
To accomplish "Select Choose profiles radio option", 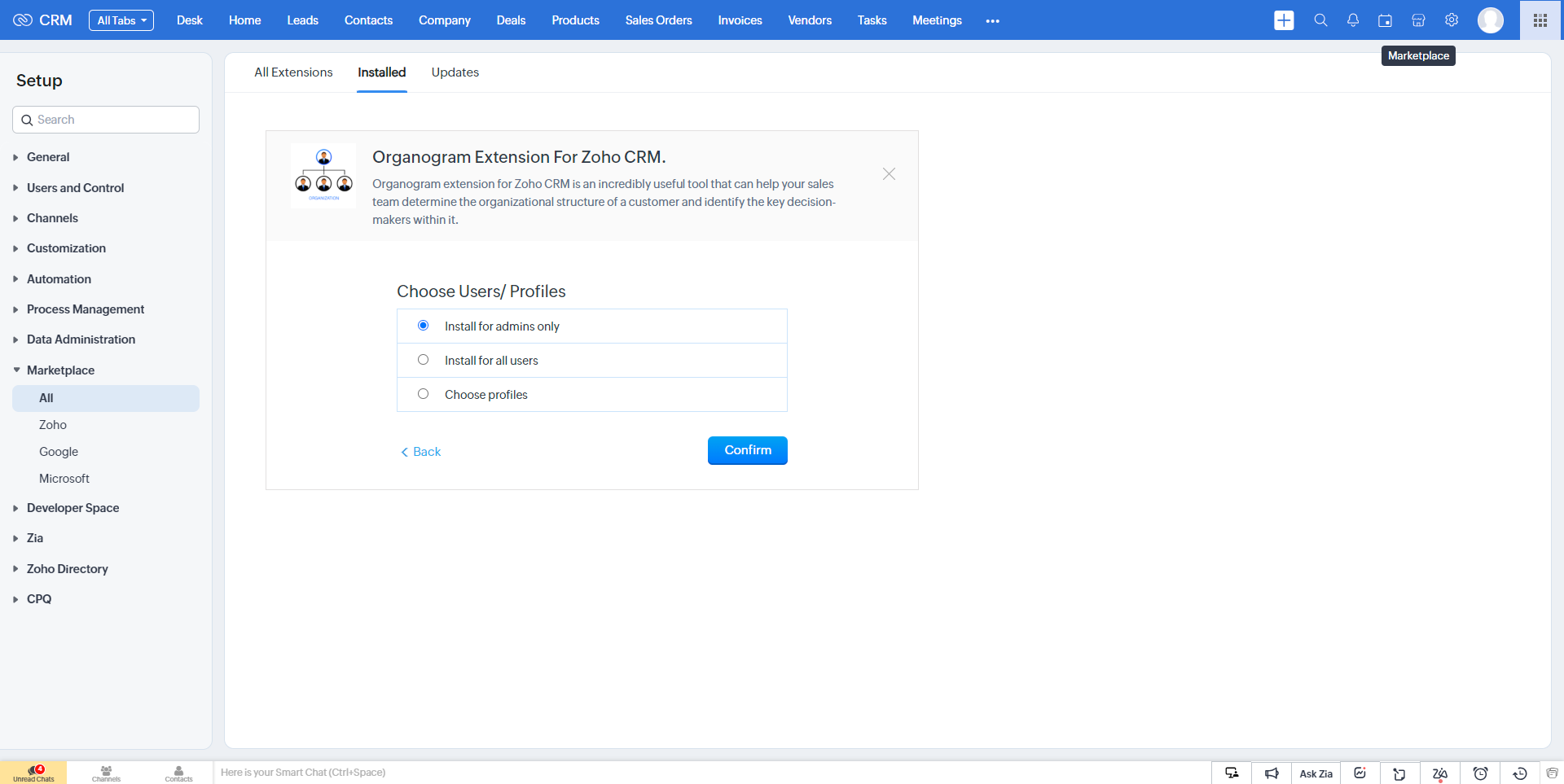I will click(x=423, y=394).
